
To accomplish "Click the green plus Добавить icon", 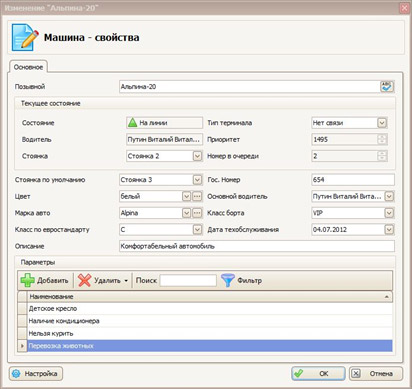I will tap(27, 280).
